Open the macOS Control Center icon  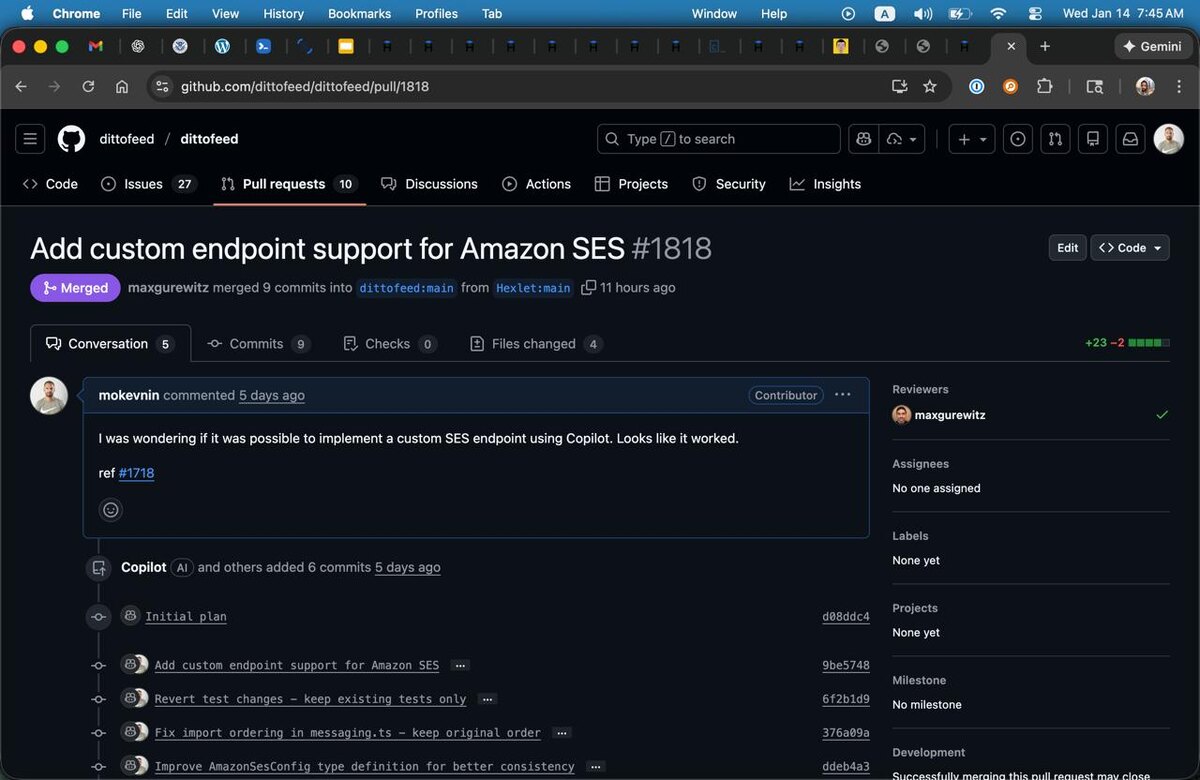point(1035,13)
